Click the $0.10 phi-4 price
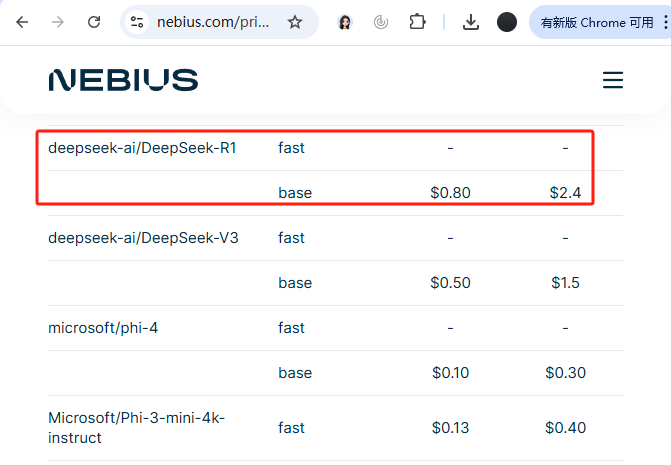This screenshot has height=465, width=671. coord(450,373)
